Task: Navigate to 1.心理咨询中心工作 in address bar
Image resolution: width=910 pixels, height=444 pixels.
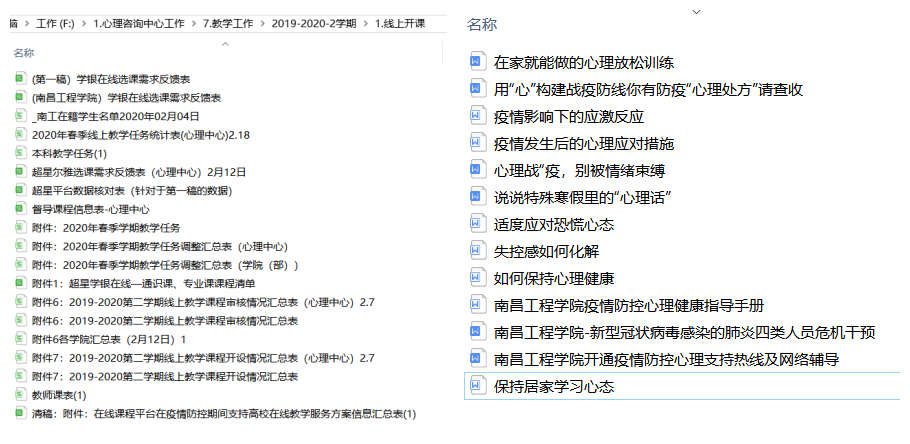Action: click(x=139, y=22)
